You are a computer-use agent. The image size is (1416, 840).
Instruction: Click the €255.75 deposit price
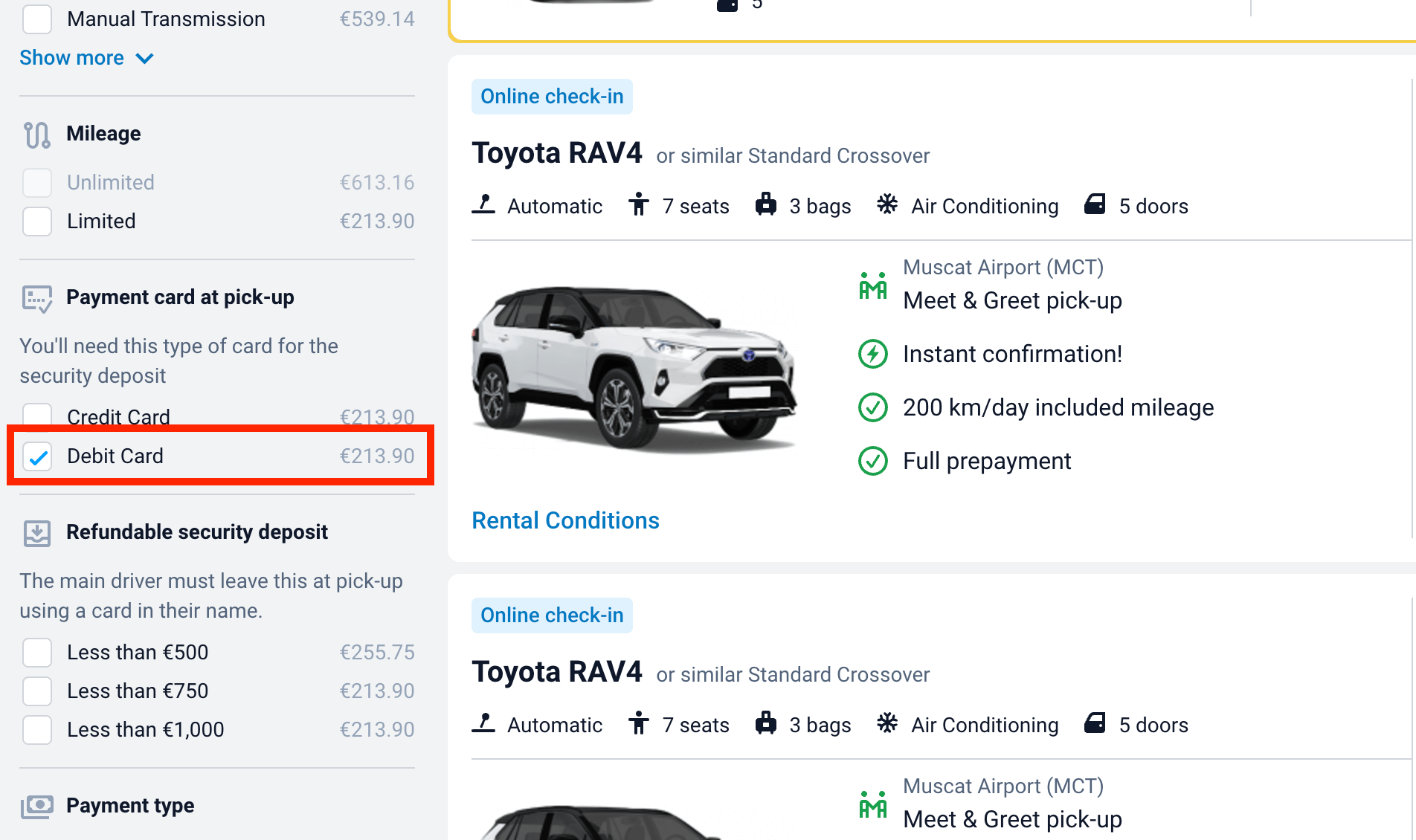click(377, 652)
